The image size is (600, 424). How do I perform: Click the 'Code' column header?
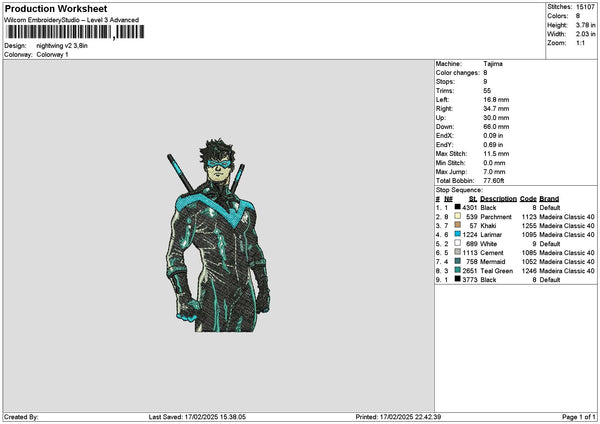(x=528, y=199)
